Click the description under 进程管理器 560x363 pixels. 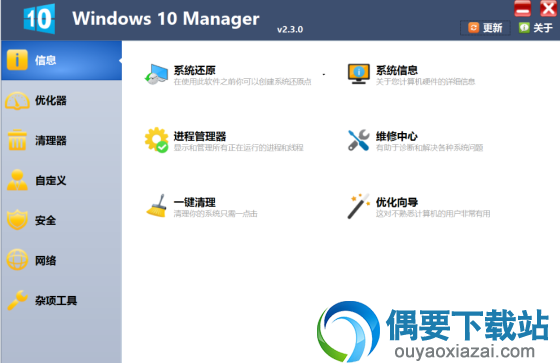239,148
